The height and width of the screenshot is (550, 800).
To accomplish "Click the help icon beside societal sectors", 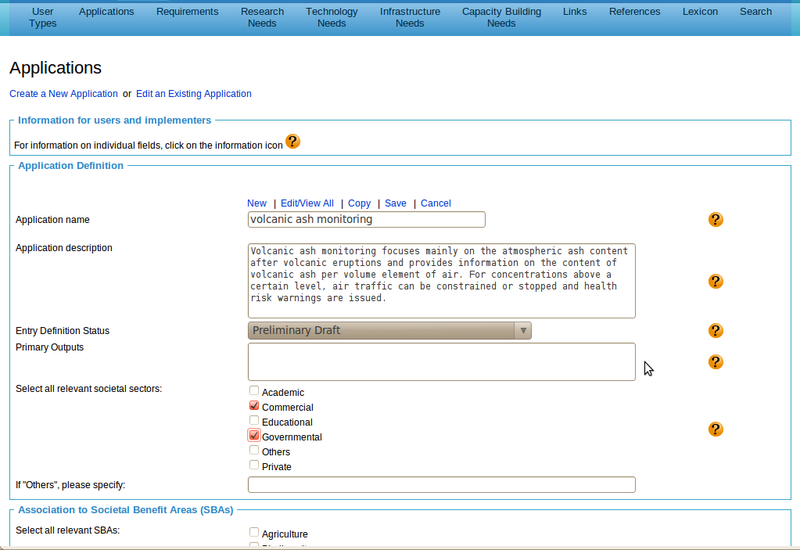I will tap(715, 429).
